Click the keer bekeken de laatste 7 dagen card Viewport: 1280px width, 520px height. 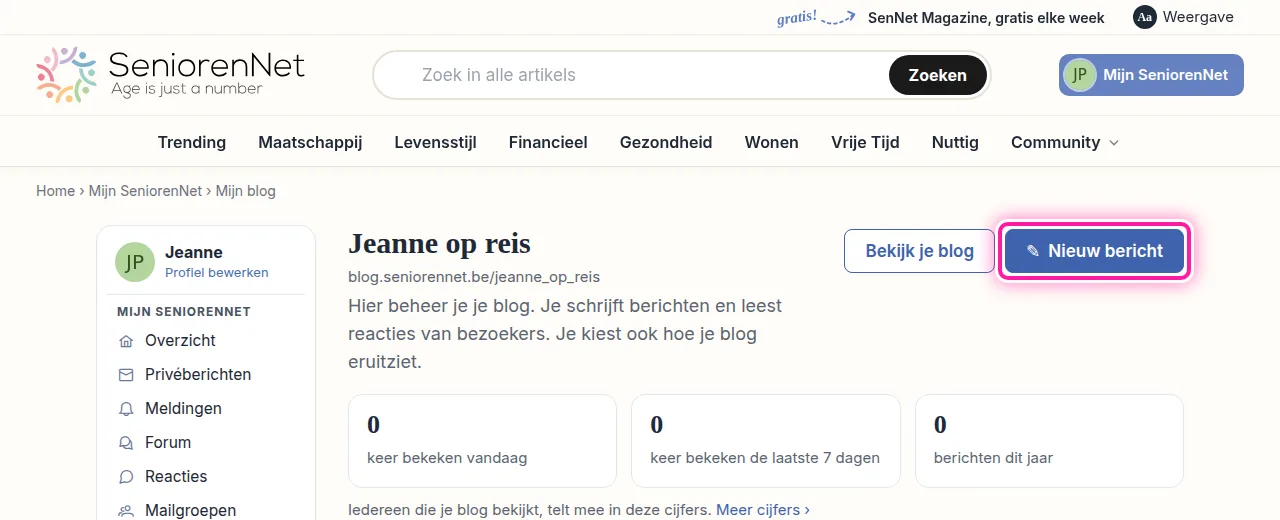766,441
